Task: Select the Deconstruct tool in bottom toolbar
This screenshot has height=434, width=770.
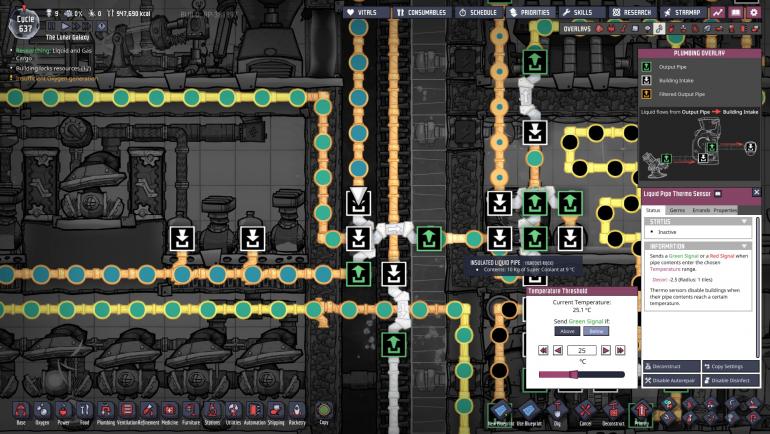Action: (613, 412)
